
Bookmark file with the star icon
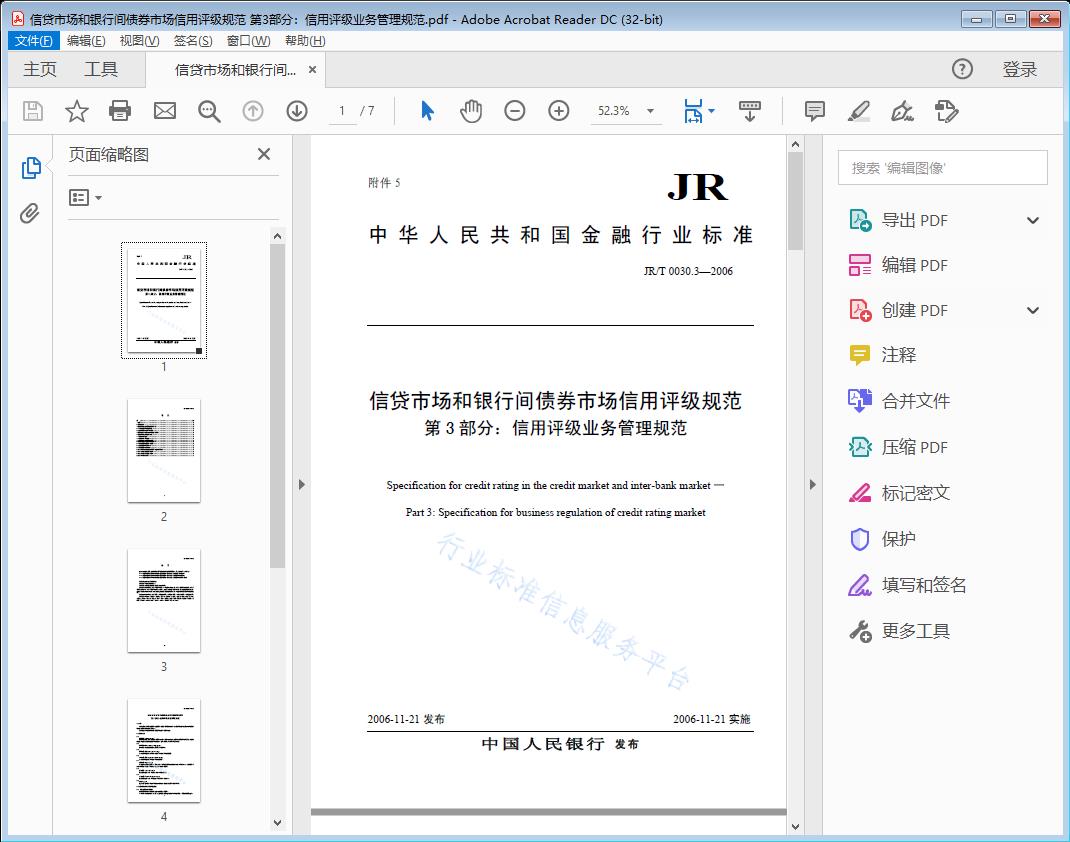pyautogui.click(x=77, y=111)
